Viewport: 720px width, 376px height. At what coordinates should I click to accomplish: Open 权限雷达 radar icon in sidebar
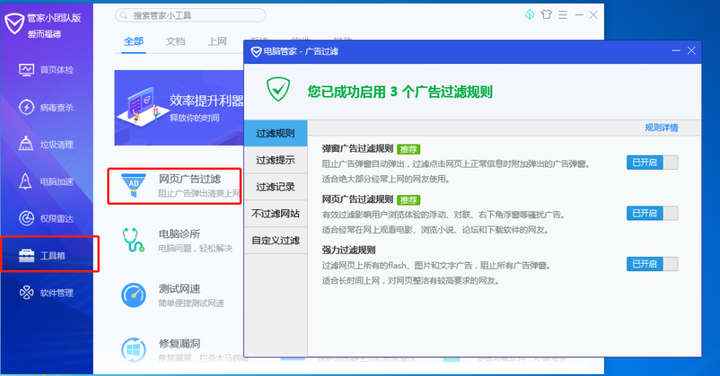[x=26, y=218]
